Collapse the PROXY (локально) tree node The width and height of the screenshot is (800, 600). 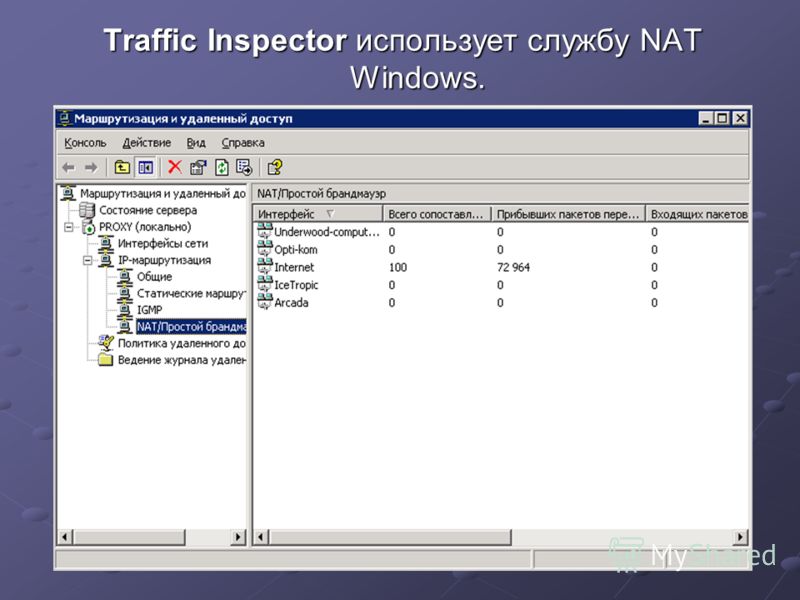[x=69, y=227]
